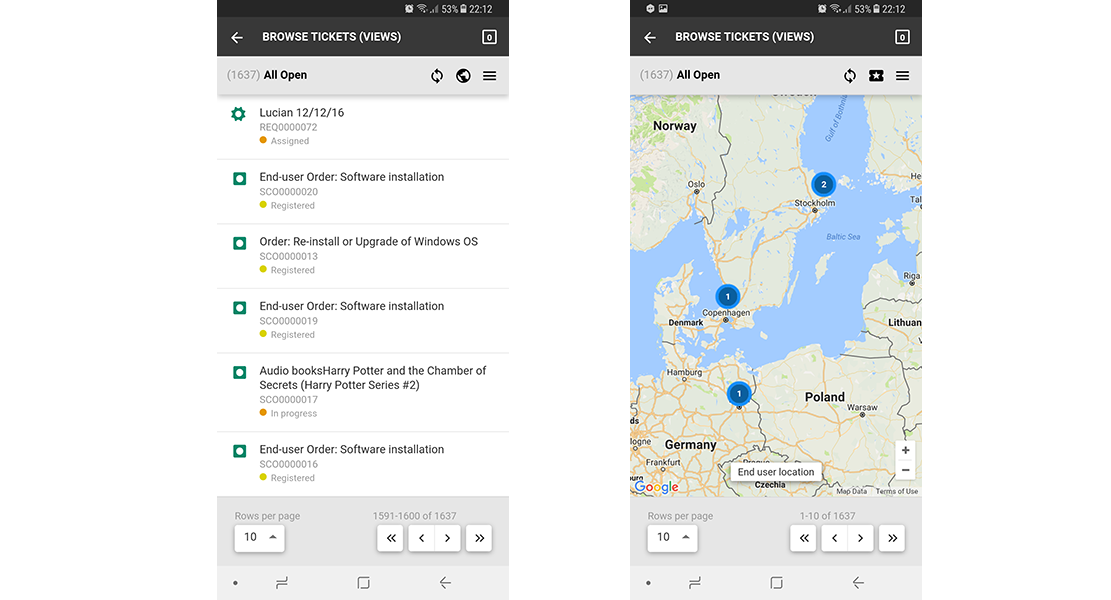Image resolution: width=1111 pixels, height=600 pixels.
Task: Click the SCO0000017 ticket number
Action: click(288, 400)
